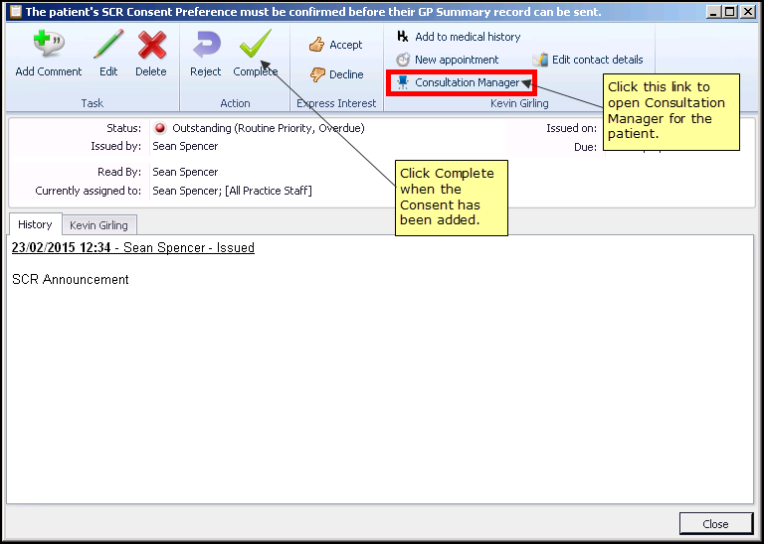Open the Kevin Girling tab
The image size is (764, 544).
(99, 225)
